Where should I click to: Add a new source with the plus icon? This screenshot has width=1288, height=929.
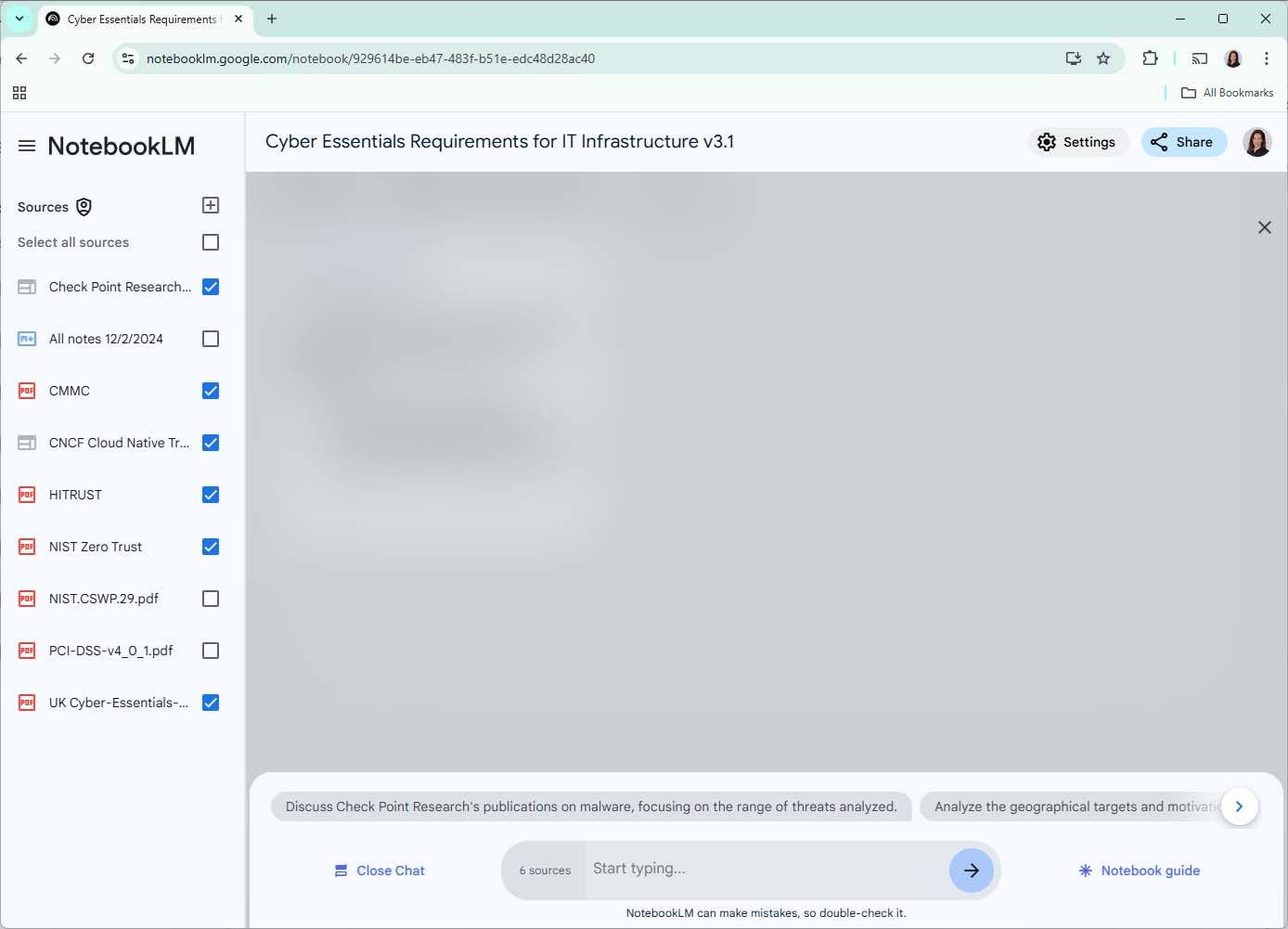coord(211,205)
